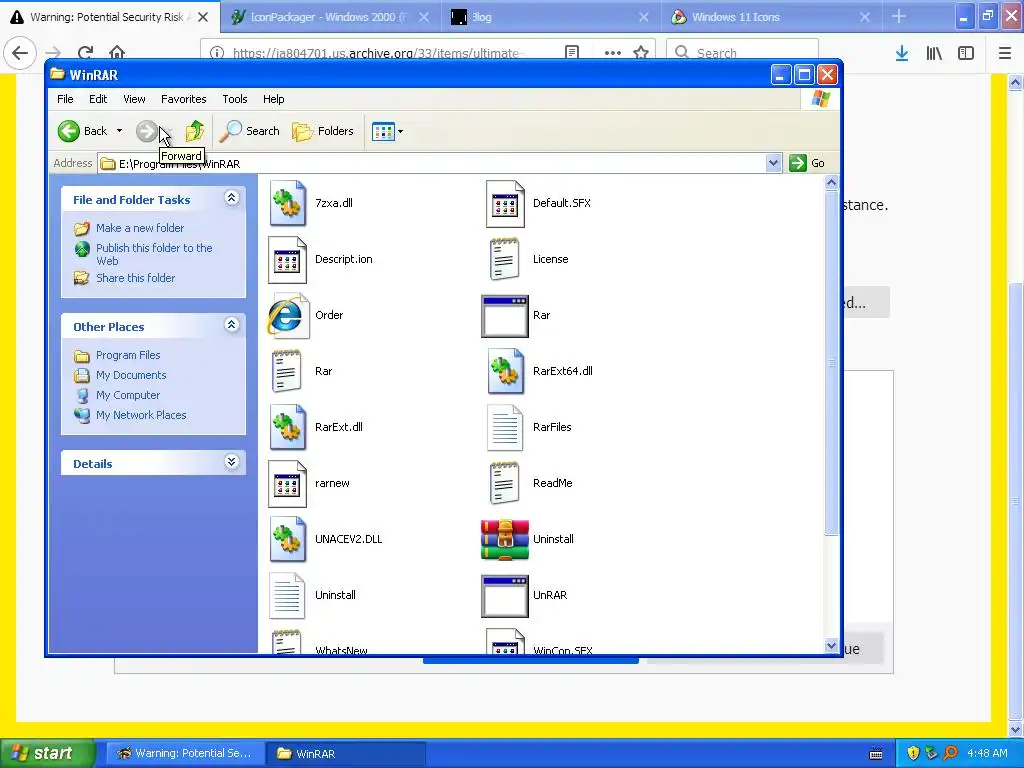Expand the Address bar dropdown
This screenshot has width=1024, height=768.
tap(773, 163)
